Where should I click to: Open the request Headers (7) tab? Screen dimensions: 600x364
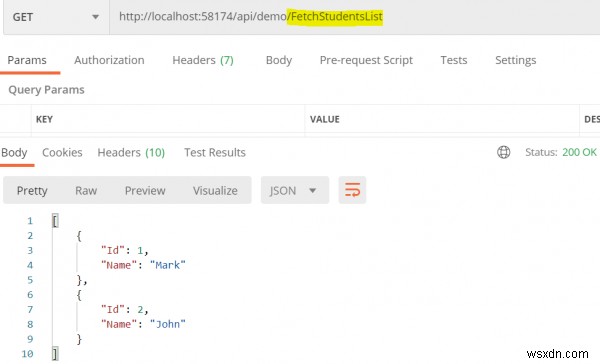[203, 60]
